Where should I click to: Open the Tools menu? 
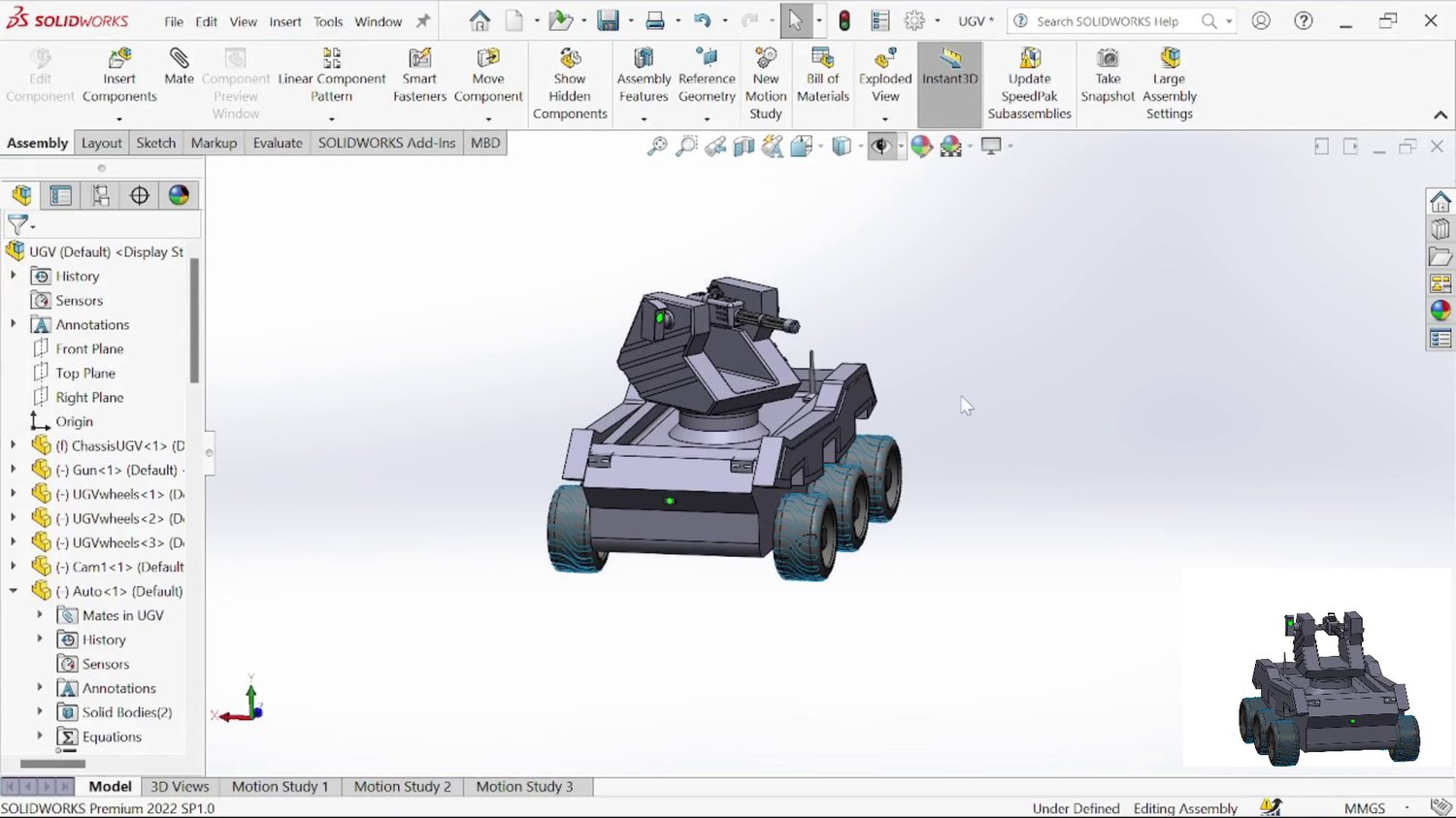point(328,21)
